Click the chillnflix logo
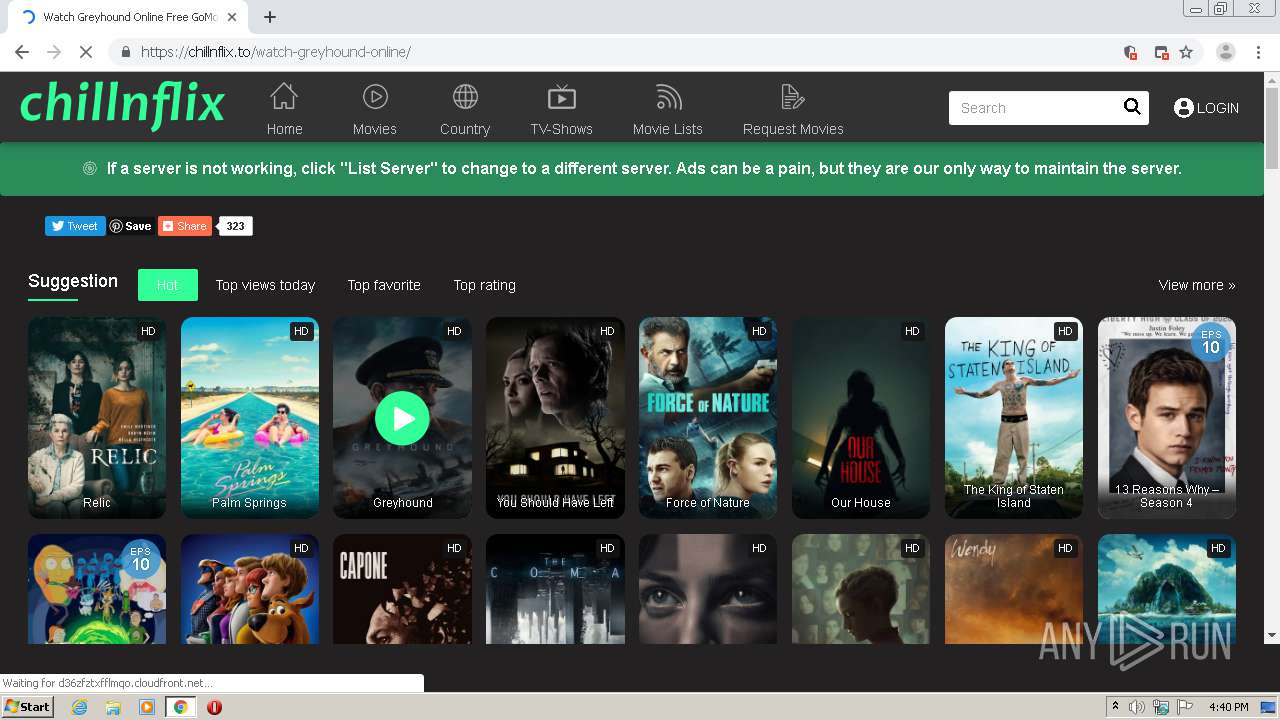The height and width of the screenshot is (720, 1280). click(122, 104)
